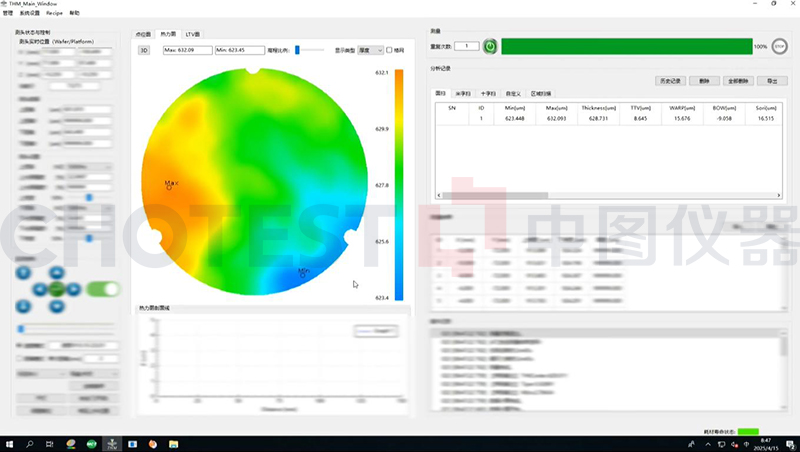Switch to the LTV图 tab
This screenshot has width=800, height=452.
(x=192, y=34)
